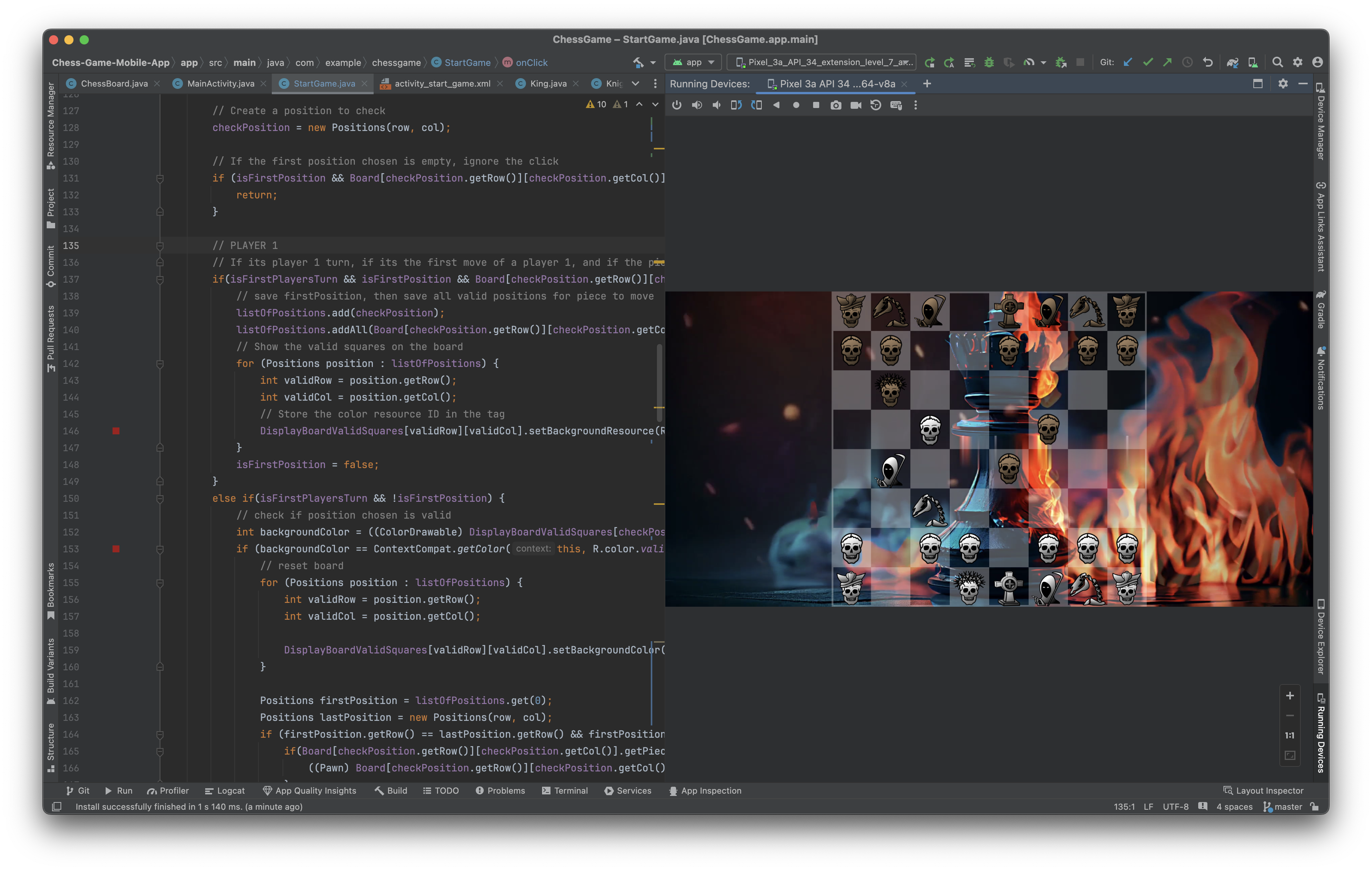Toggle breakpoint on line 146
This screenshot has width=1372, height=871.
click(x=116, y=431)
